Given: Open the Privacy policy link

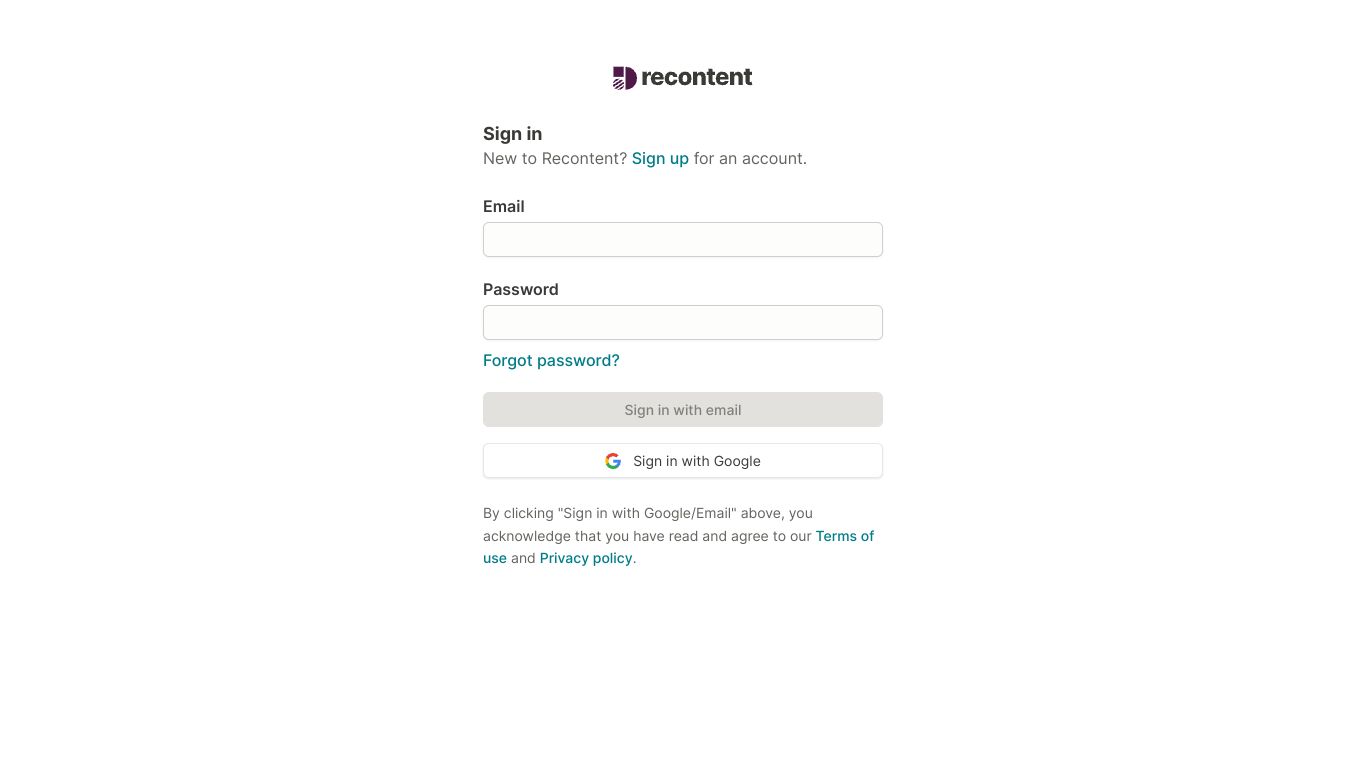Looking at the screenshot, I should (x=586, y=558).
